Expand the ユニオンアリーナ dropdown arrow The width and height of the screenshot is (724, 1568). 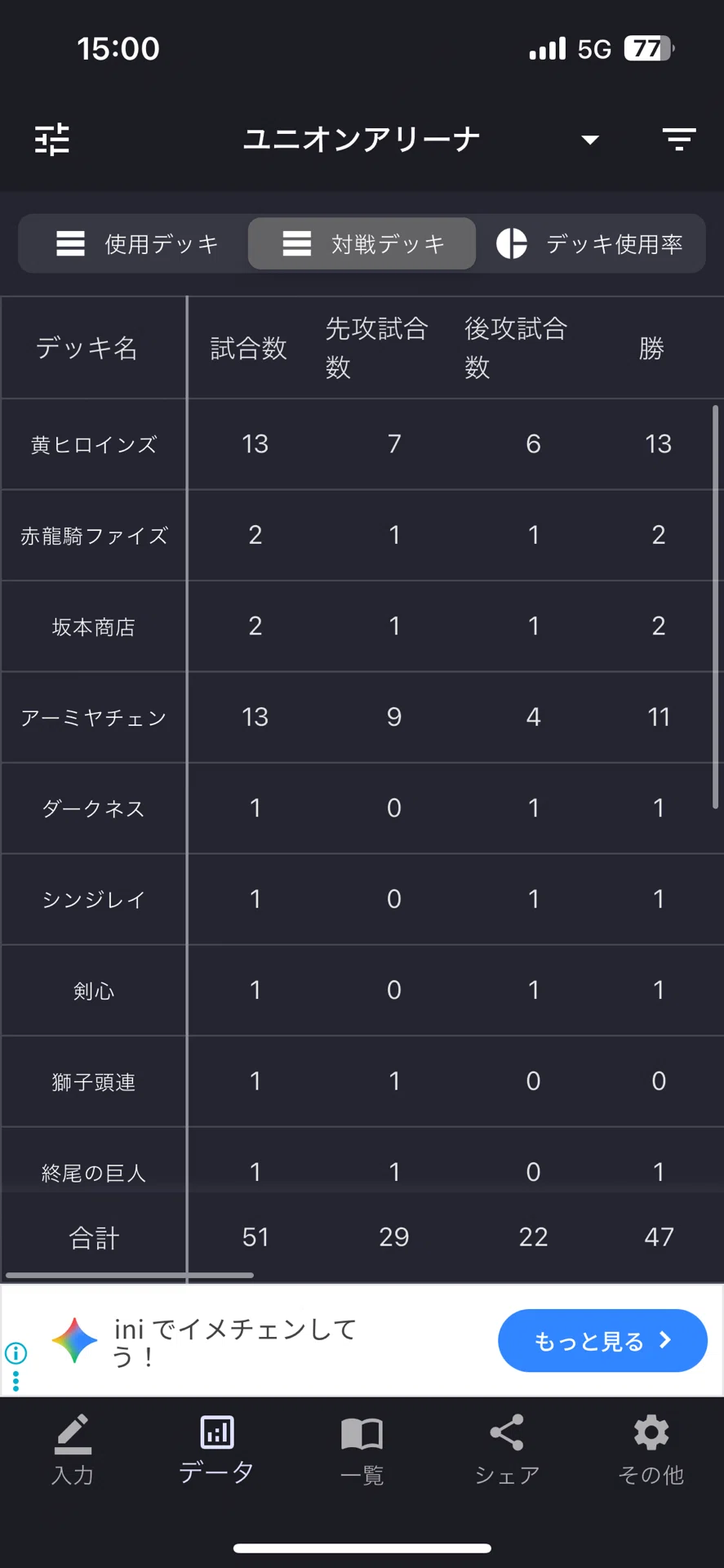(x=590, y=140)
